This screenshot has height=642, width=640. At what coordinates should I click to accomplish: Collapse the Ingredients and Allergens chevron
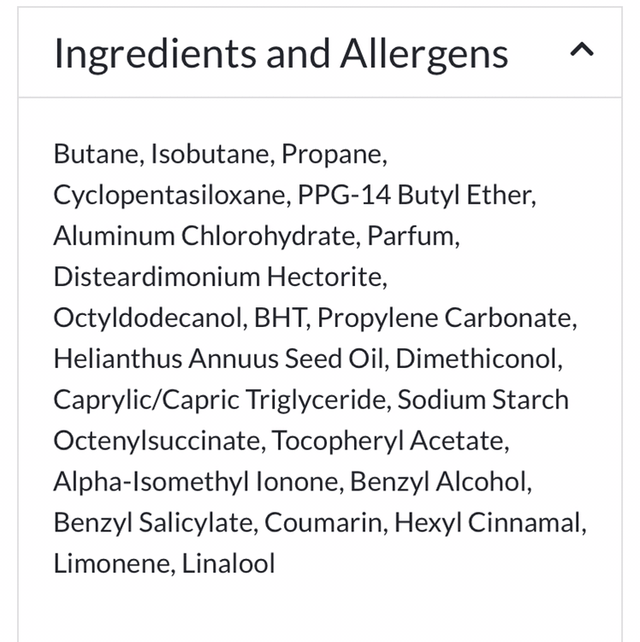(x=582, y=50)
